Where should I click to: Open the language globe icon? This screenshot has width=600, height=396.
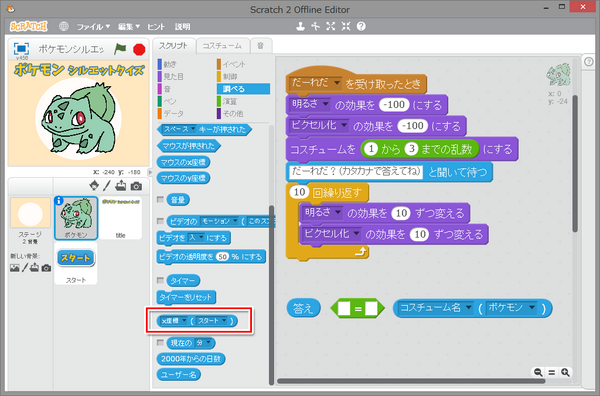tap(64, 26)
